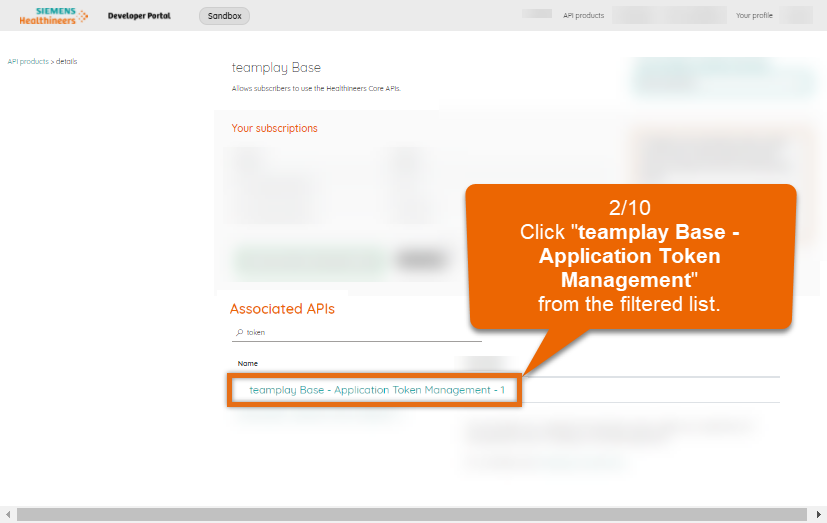Click the orange 2/10 instruction callout
This screenshot has height=523, width=827.
pyautogui.click(x=632, y=255)
